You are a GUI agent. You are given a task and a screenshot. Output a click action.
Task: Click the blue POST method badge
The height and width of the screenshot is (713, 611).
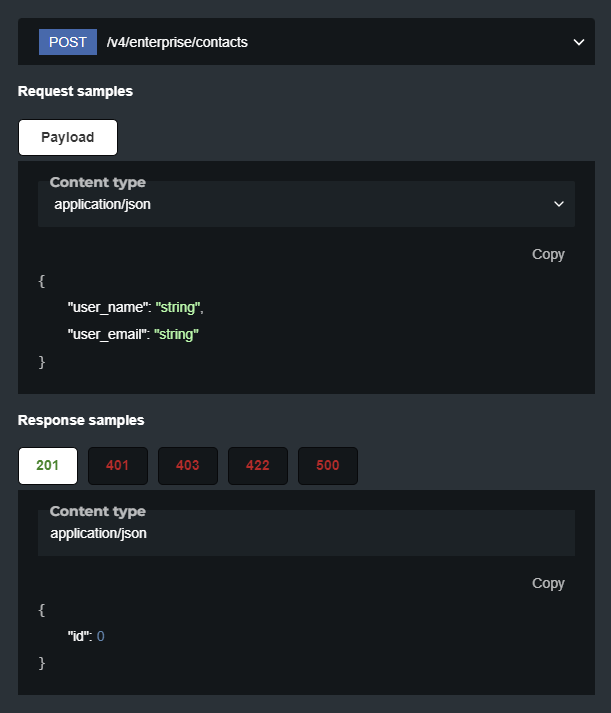click(68, 42)
